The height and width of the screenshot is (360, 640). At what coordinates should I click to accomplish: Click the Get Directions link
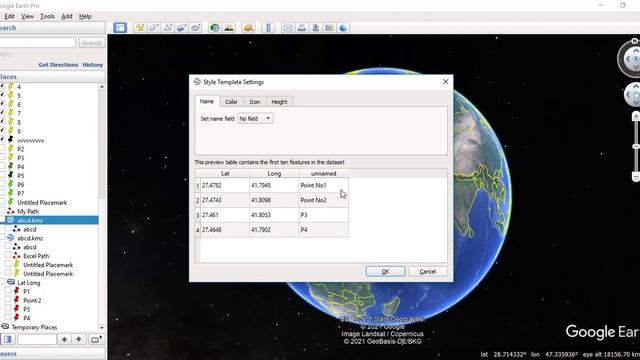click(58, 65)
